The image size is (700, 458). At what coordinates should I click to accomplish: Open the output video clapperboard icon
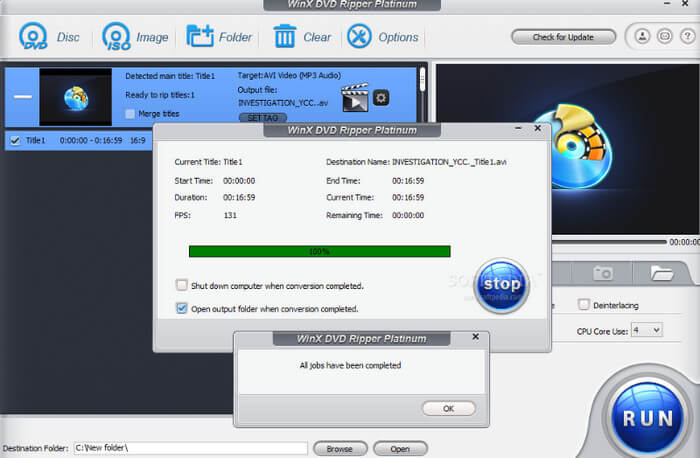click(355, 97)
